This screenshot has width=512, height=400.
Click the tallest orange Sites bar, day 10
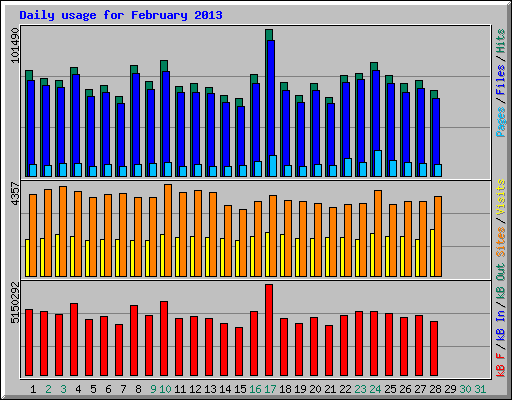[168, 230]
